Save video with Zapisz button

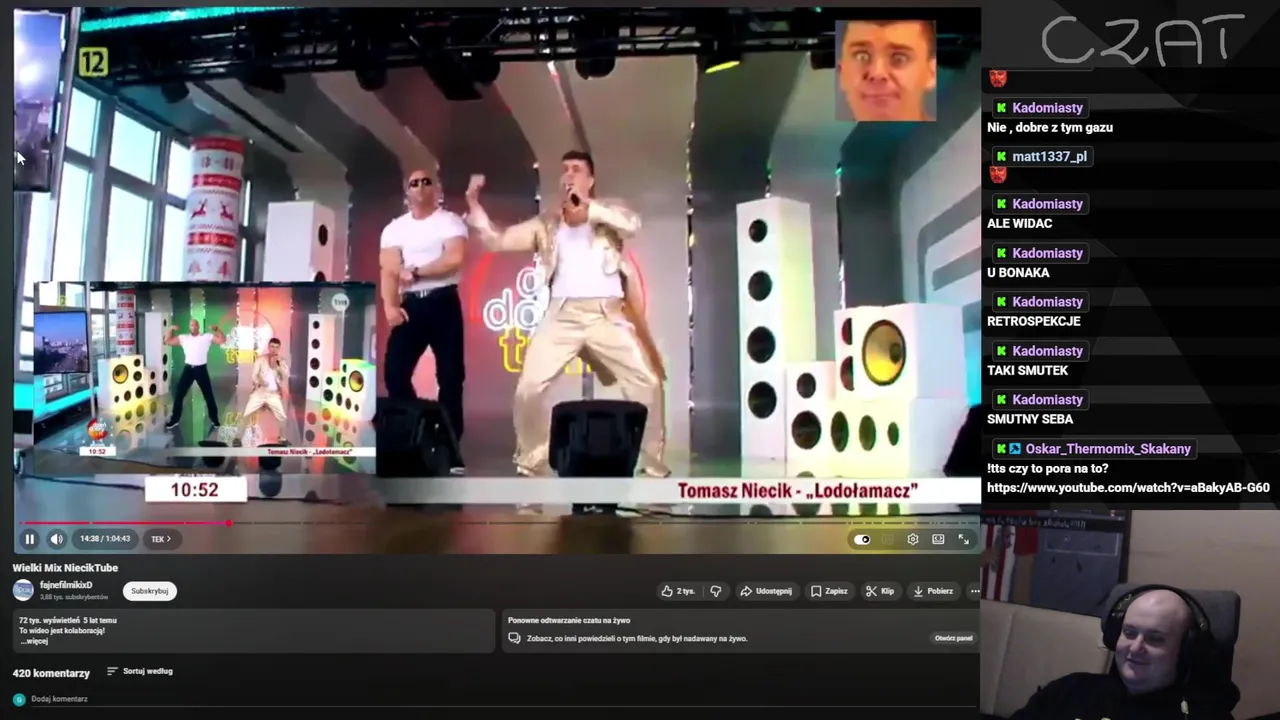(x=829, y=591)
